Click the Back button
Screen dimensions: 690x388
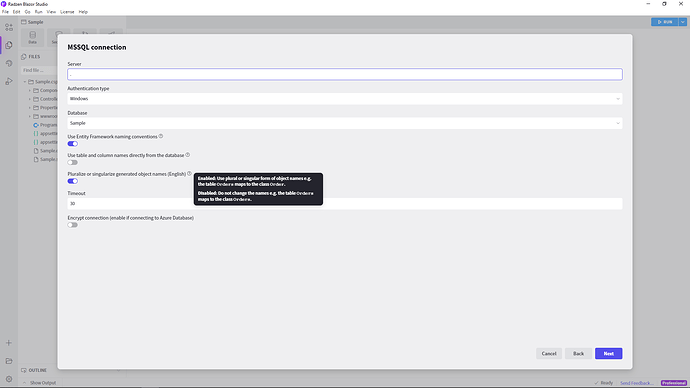pos(578,353)
